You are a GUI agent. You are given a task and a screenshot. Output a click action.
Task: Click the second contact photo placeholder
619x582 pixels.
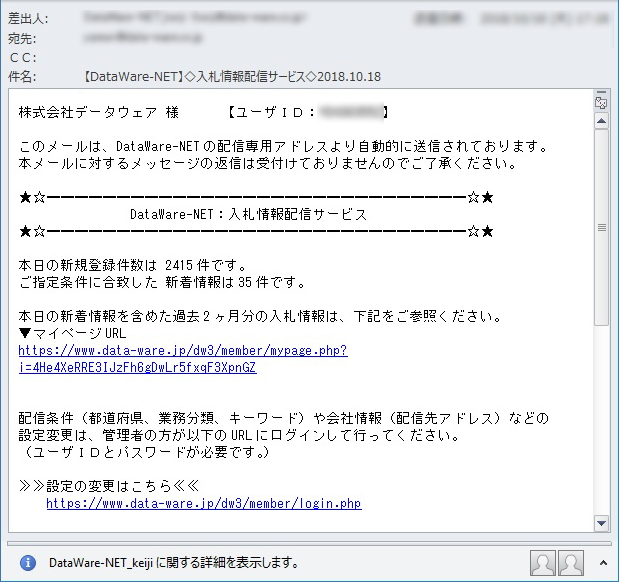tap(571, 563)
